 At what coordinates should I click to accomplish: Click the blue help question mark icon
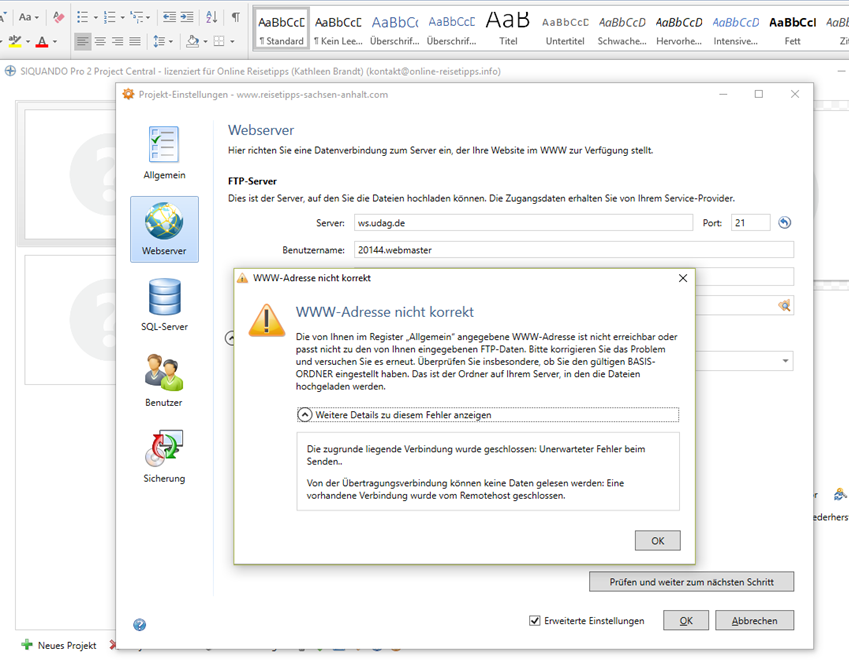click(140, 625)
